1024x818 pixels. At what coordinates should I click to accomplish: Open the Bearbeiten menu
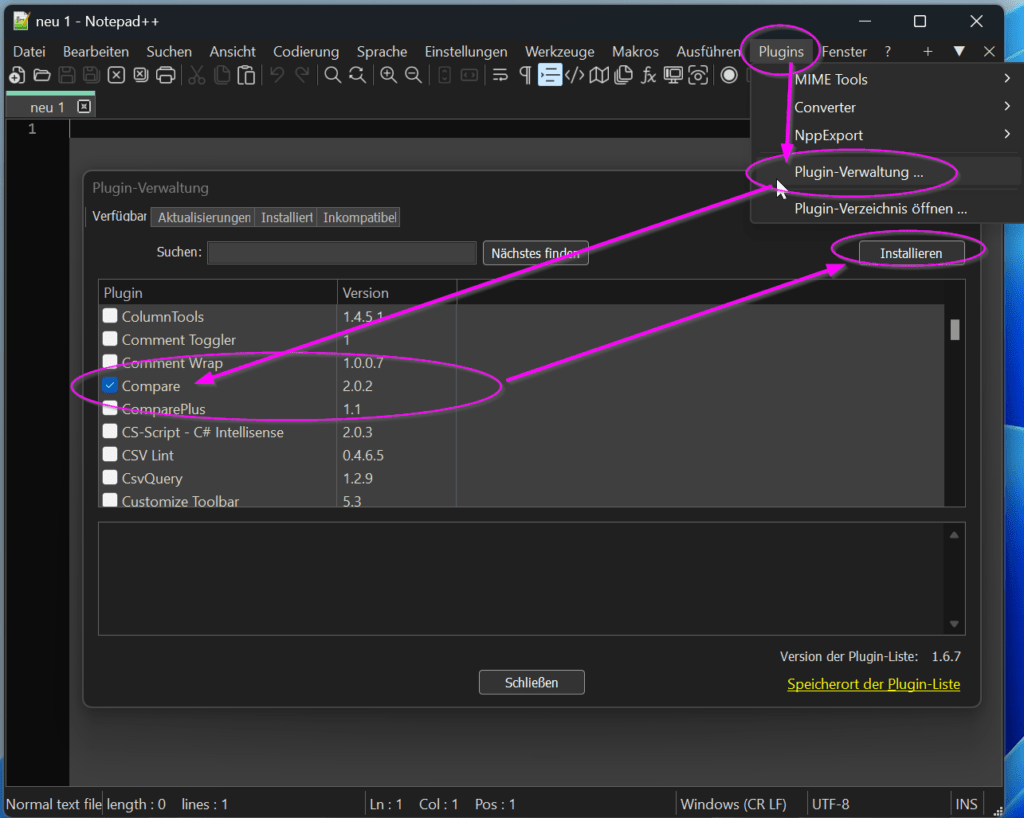[96, 52]
